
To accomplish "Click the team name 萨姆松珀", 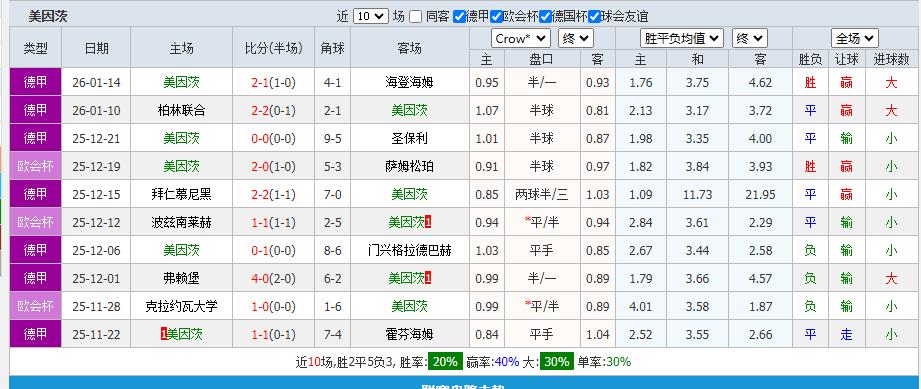I will (x=409, y=166).
